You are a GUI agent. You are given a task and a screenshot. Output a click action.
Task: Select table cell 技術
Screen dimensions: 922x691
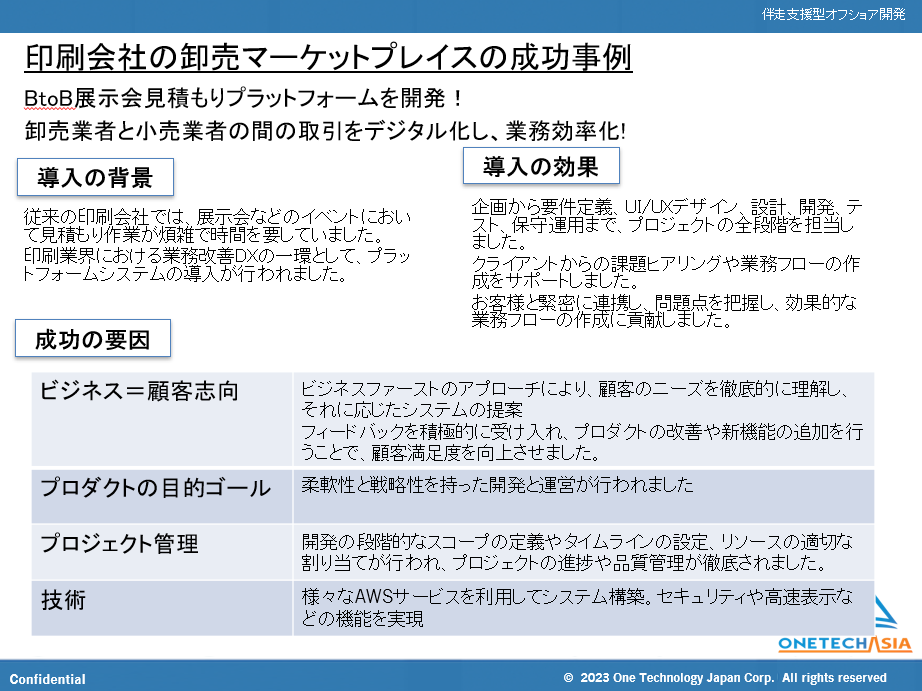click(162, 608)
